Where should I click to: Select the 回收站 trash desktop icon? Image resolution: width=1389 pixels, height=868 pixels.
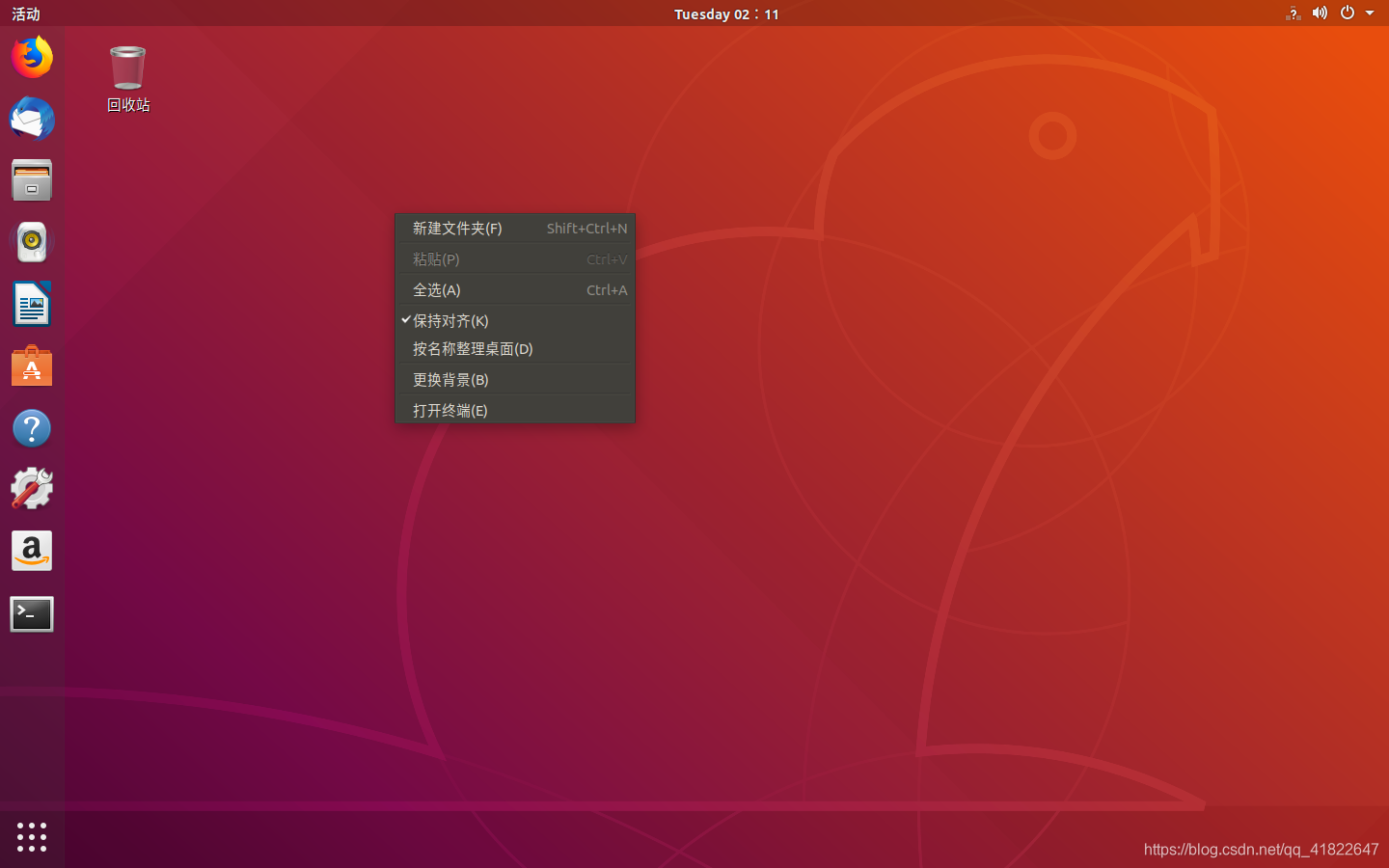click(128, 79)
